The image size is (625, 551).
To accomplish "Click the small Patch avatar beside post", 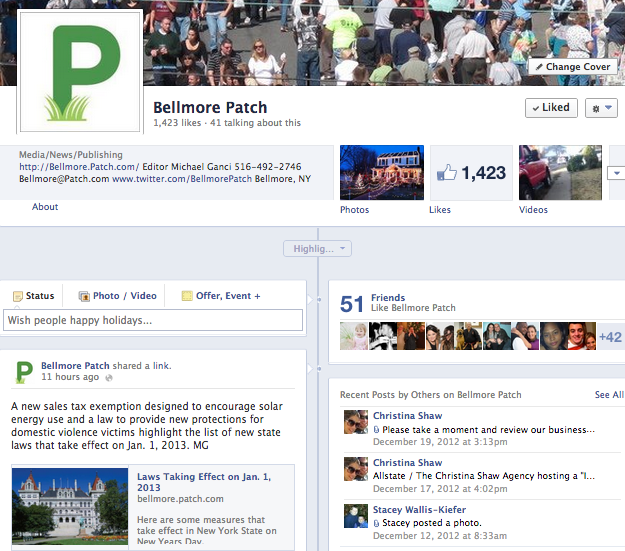I will [24, 372].
